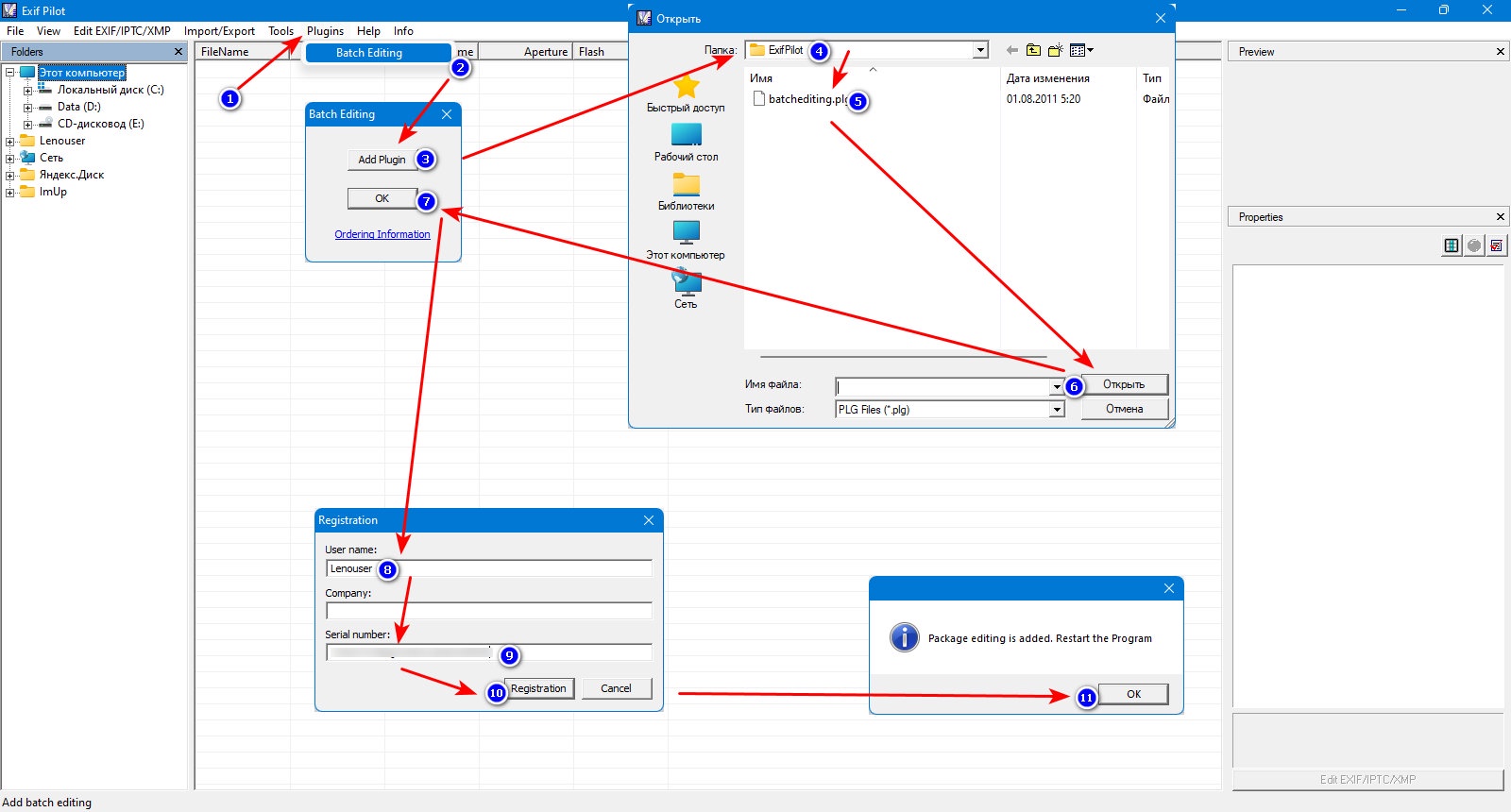Collapse the Этот компьютер tree node

10,73
